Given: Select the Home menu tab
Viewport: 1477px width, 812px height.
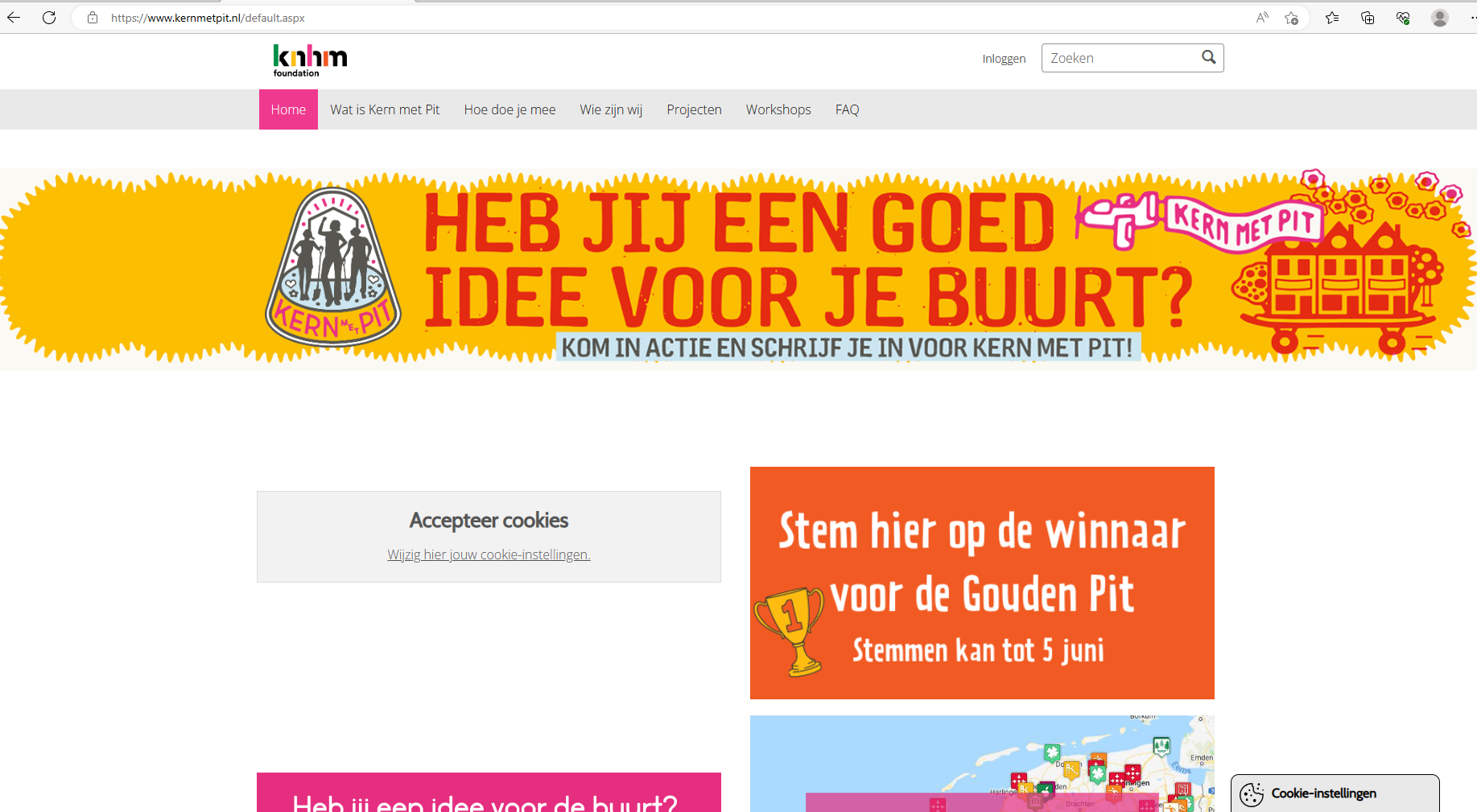Looking at the screenshot, I should click(x=288, y=109).
